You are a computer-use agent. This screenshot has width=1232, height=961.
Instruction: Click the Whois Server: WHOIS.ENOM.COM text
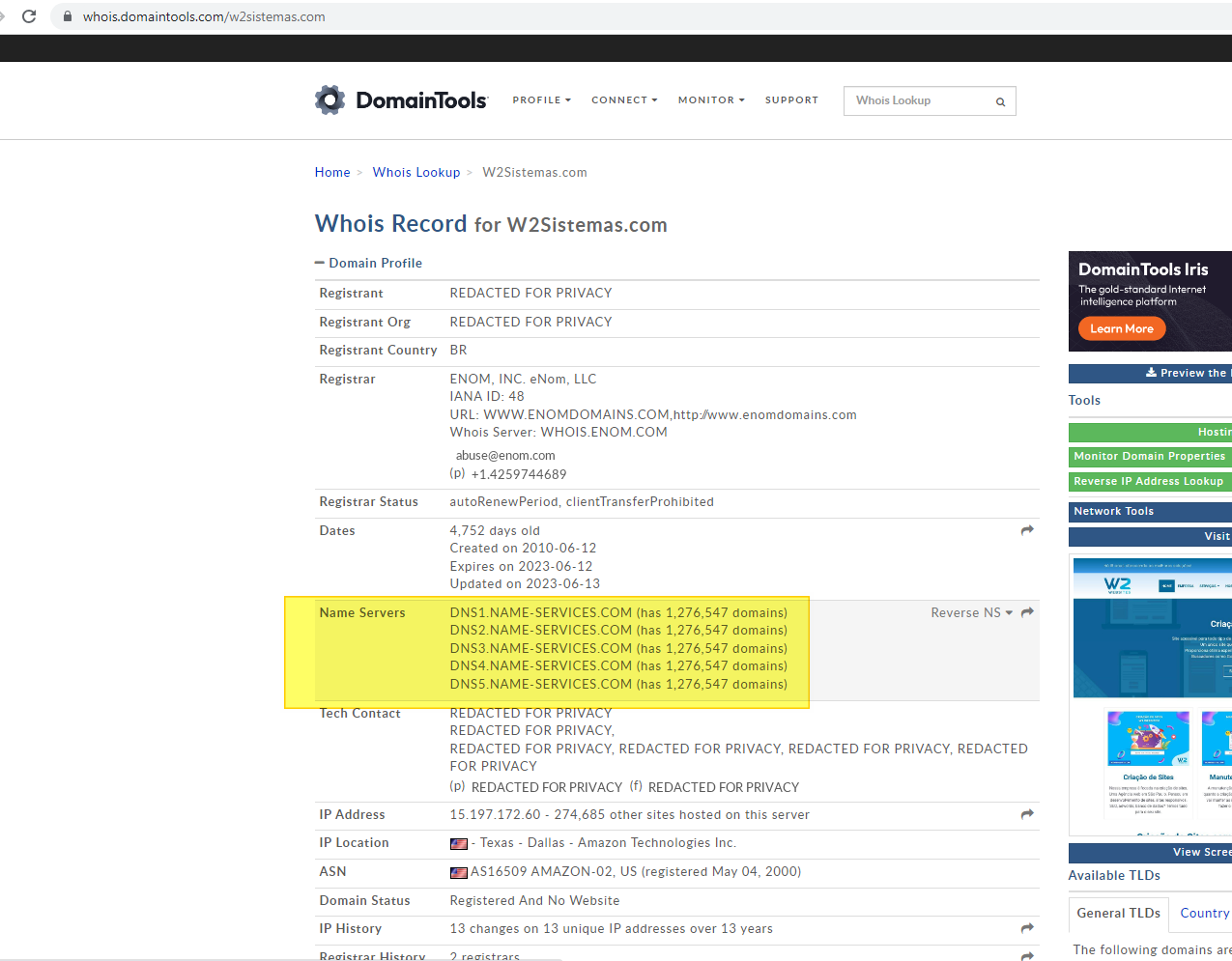click(x=559, y=432)
